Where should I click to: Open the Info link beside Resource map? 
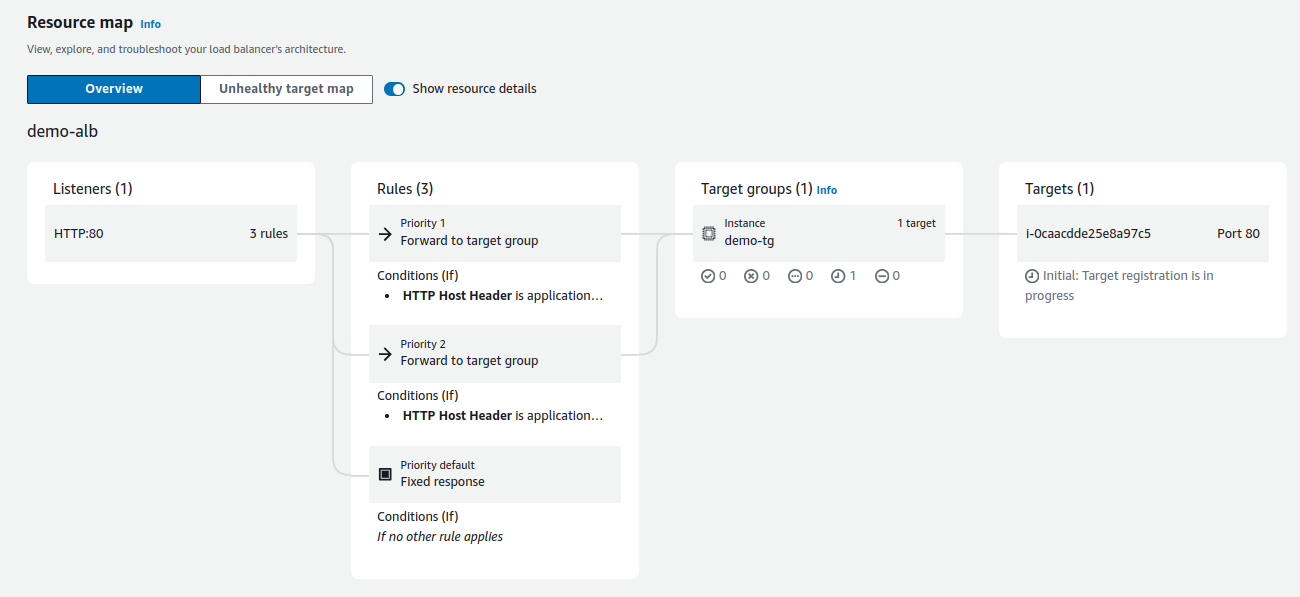point(150,24)
